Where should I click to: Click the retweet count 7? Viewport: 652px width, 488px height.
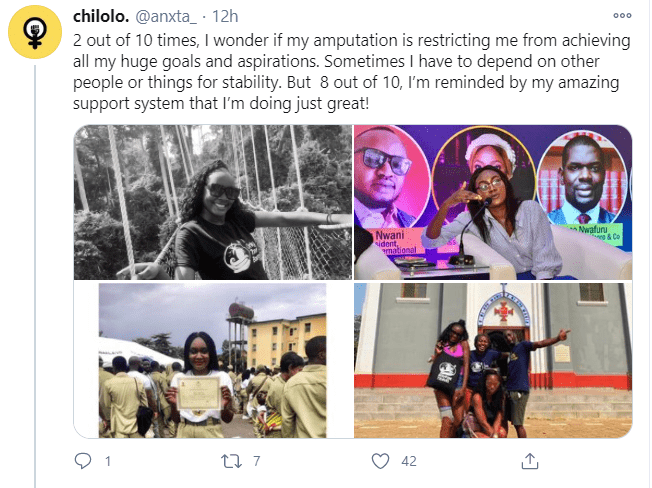click(x=256, y=462)
